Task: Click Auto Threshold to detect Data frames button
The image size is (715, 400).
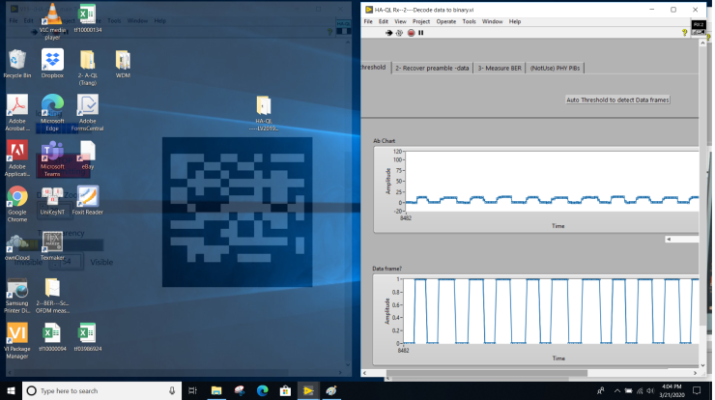Action: tap(617, 99)
